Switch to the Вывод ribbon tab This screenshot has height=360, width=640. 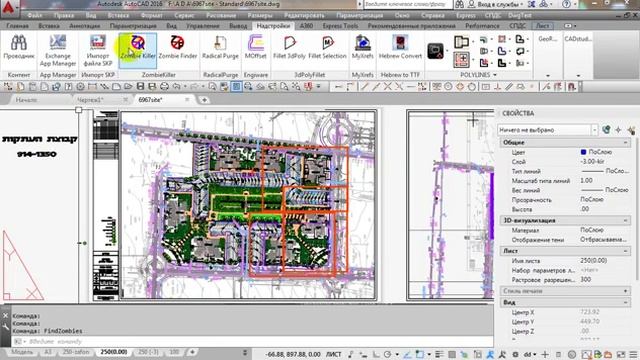point(238,26)
